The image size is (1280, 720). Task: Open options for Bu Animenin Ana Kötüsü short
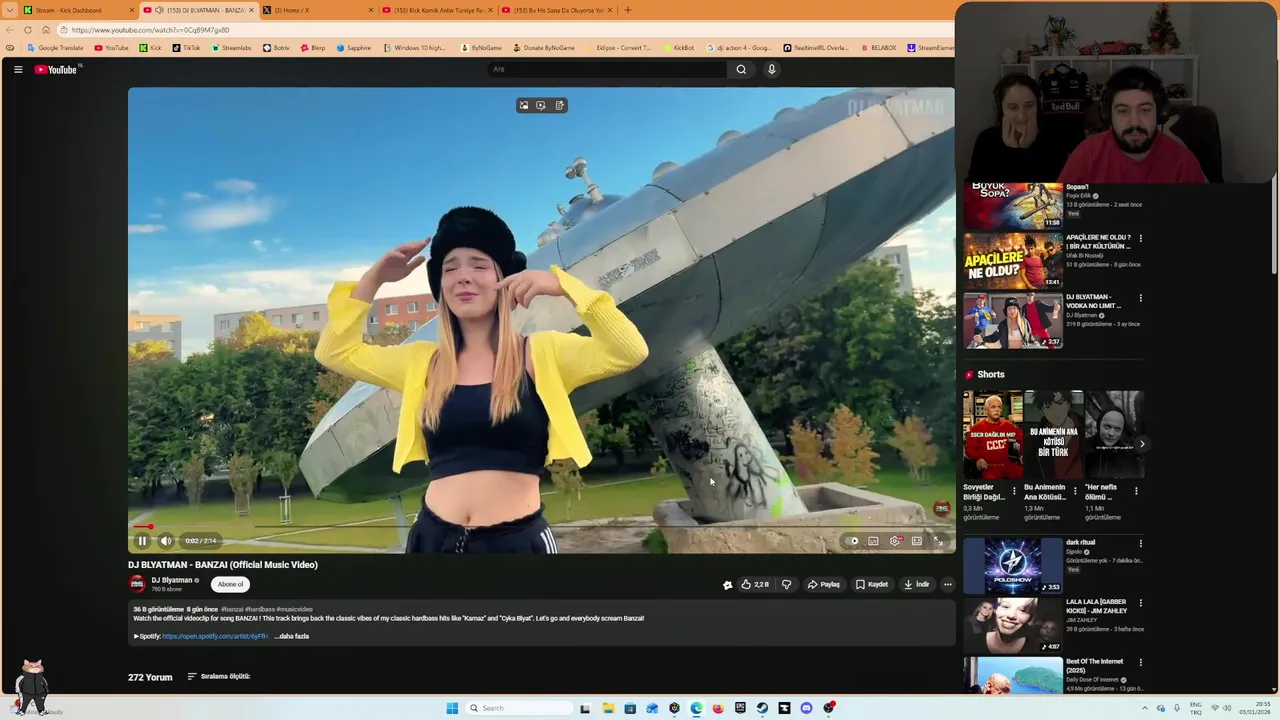click(x=1075, y=491)
